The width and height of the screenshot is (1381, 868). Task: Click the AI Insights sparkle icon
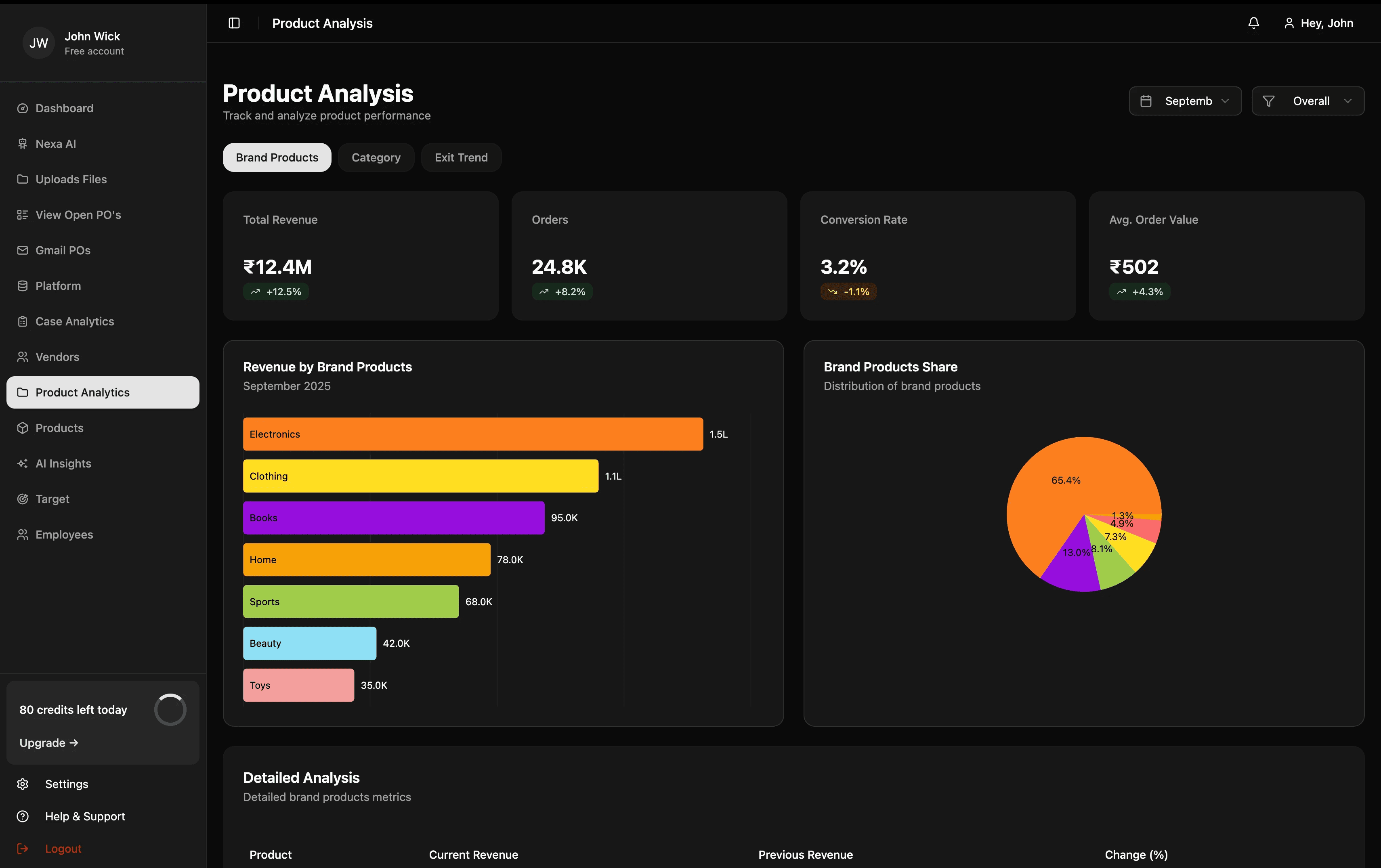tap(22, 463)
